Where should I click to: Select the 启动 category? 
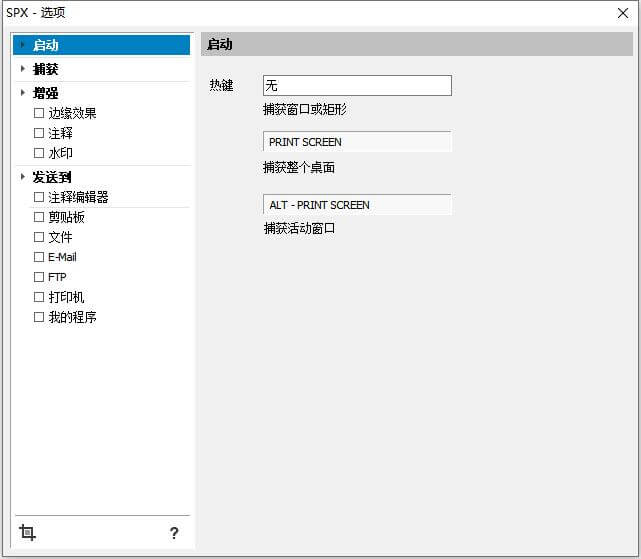[x=101, y=45]
